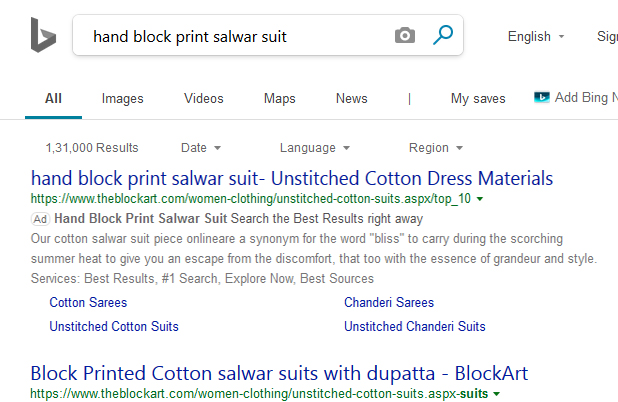Click the aspx-suits theblockart URL
Screen dimensions: 618x402
[x=259, y=394]
